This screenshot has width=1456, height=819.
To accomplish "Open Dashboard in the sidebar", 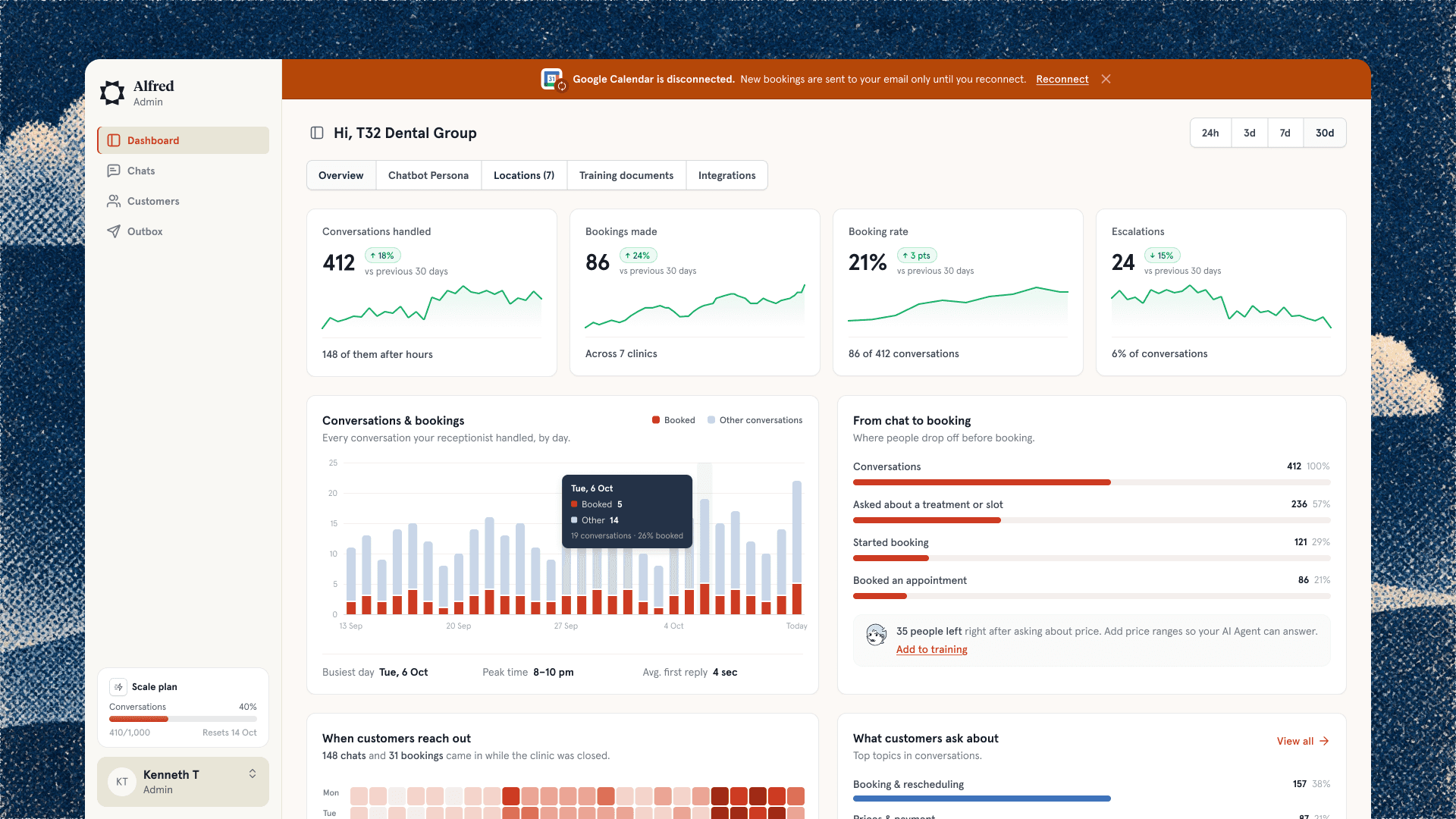I will 183,140.
